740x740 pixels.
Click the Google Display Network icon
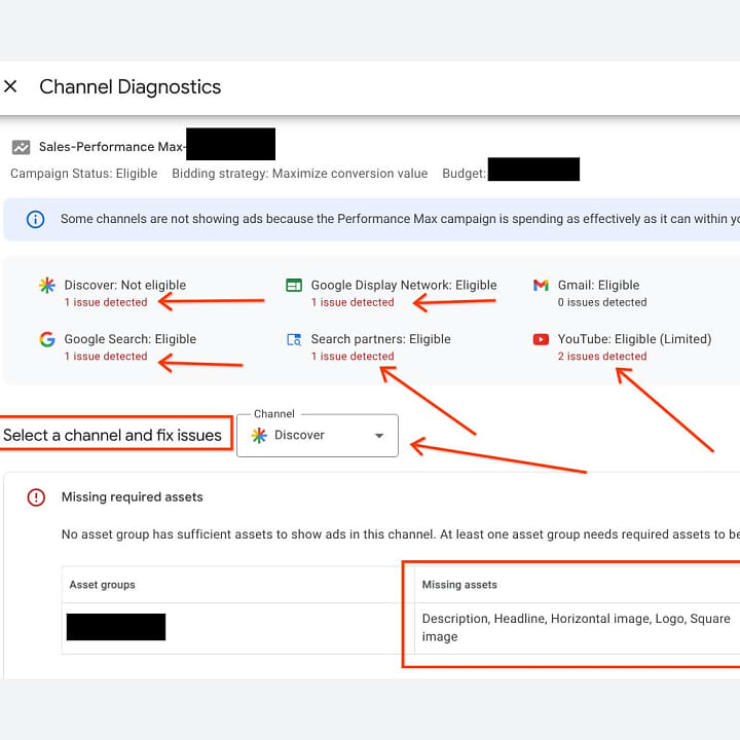click(294, 285)
